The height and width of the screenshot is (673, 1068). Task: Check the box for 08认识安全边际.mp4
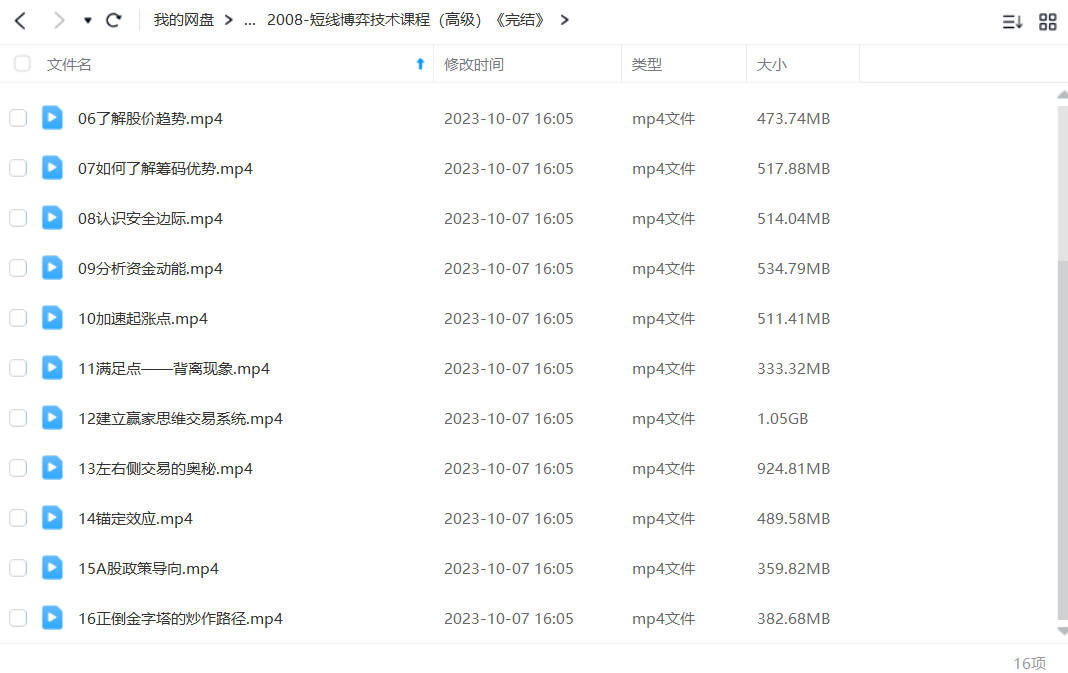point(18,218)
